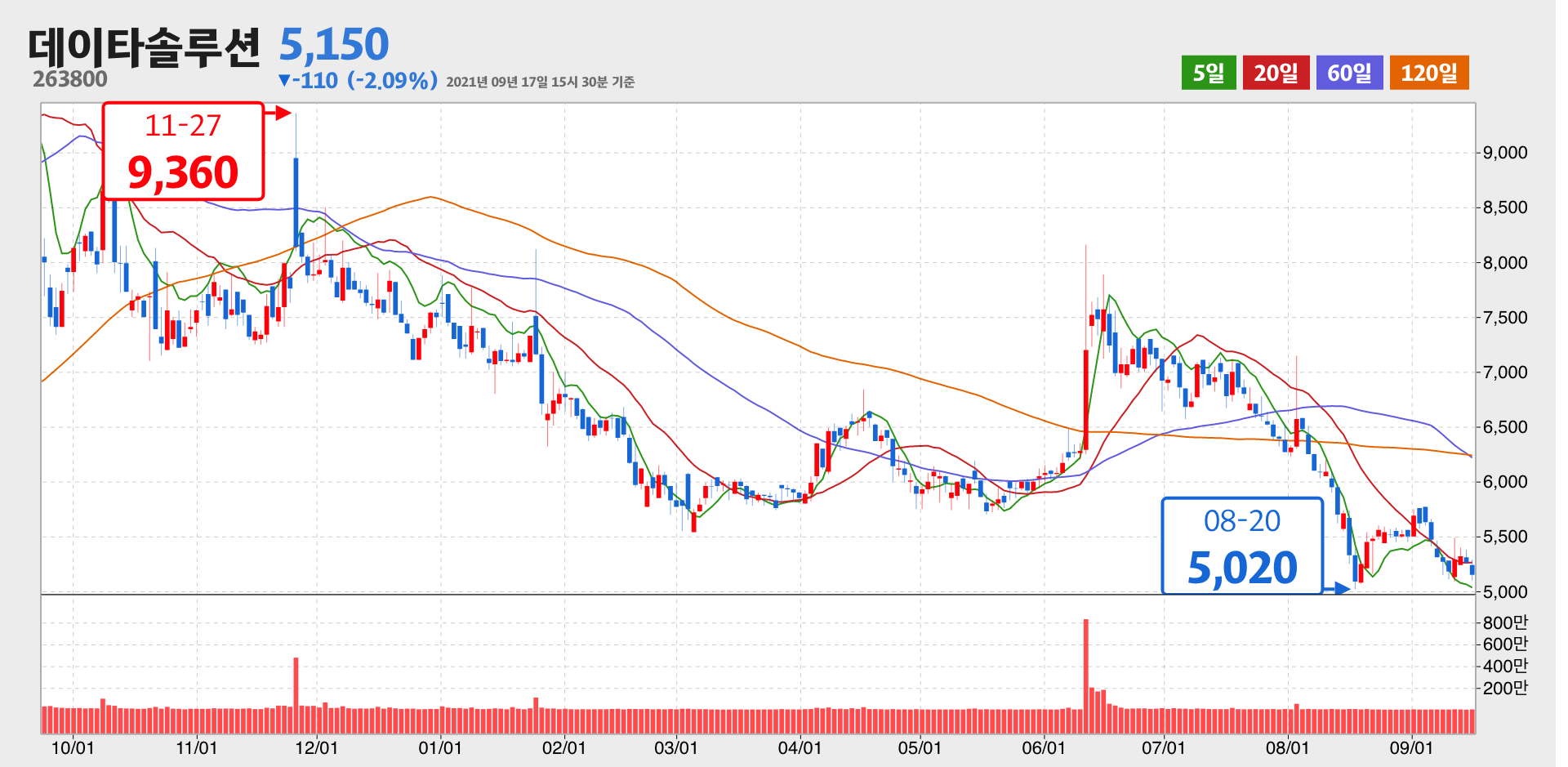Toggle the red 20일 moving average legend
The height and width of the screenshot is (767, 1568).
(x=1276, y=73)
